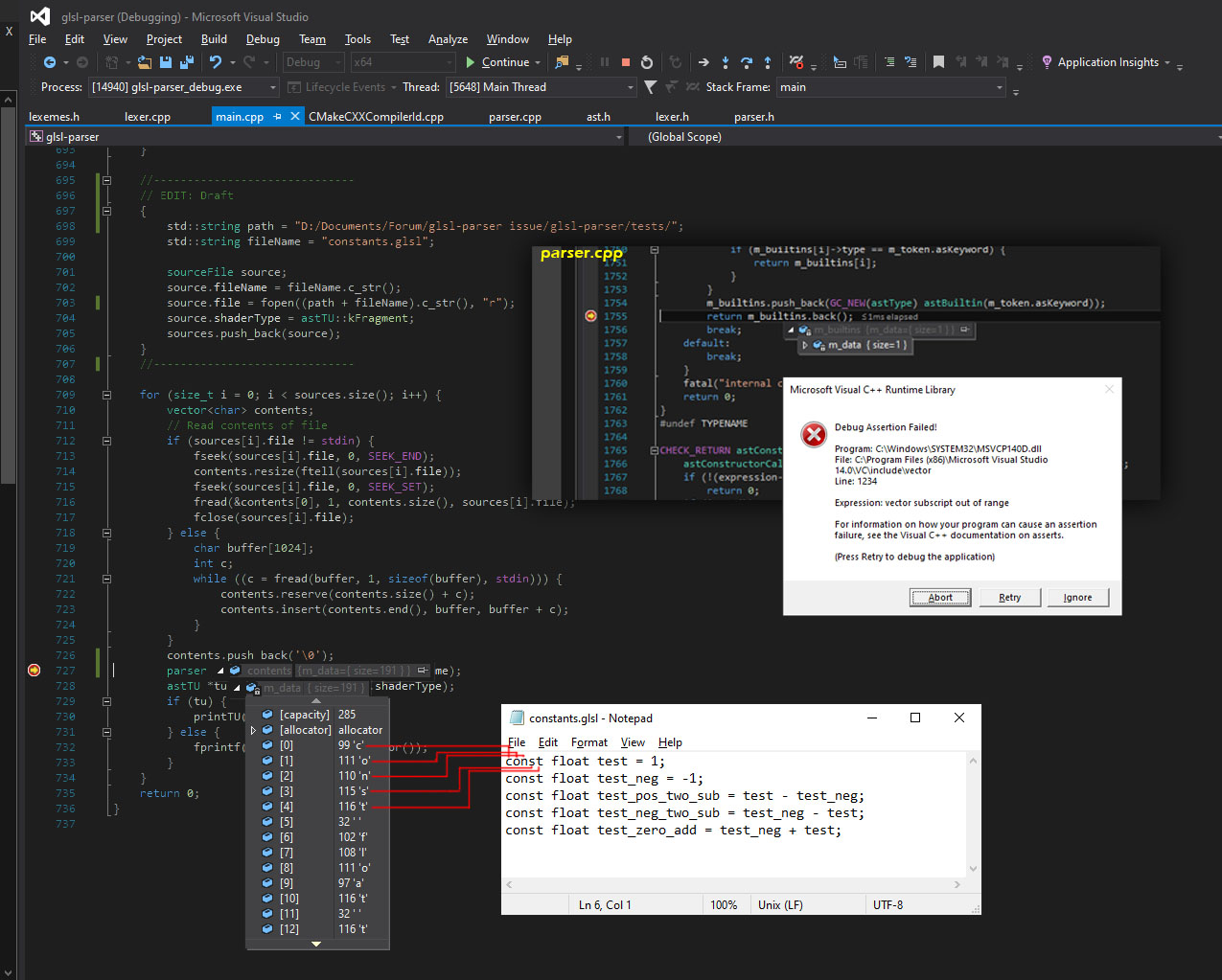Switch to the CMakeCXXCompilerId.cpp tab
Screen dimensions: 1222x980
pos(376,116)
